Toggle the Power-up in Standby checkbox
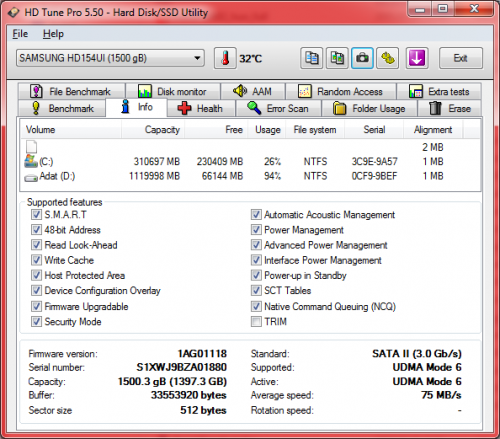The width and height of the screenshot is (500, 439). [256, 275]
